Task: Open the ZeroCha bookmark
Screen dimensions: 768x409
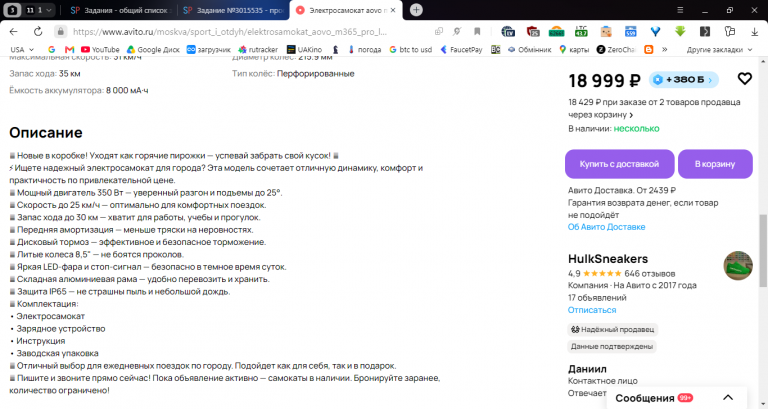Action: pos(616,49)
